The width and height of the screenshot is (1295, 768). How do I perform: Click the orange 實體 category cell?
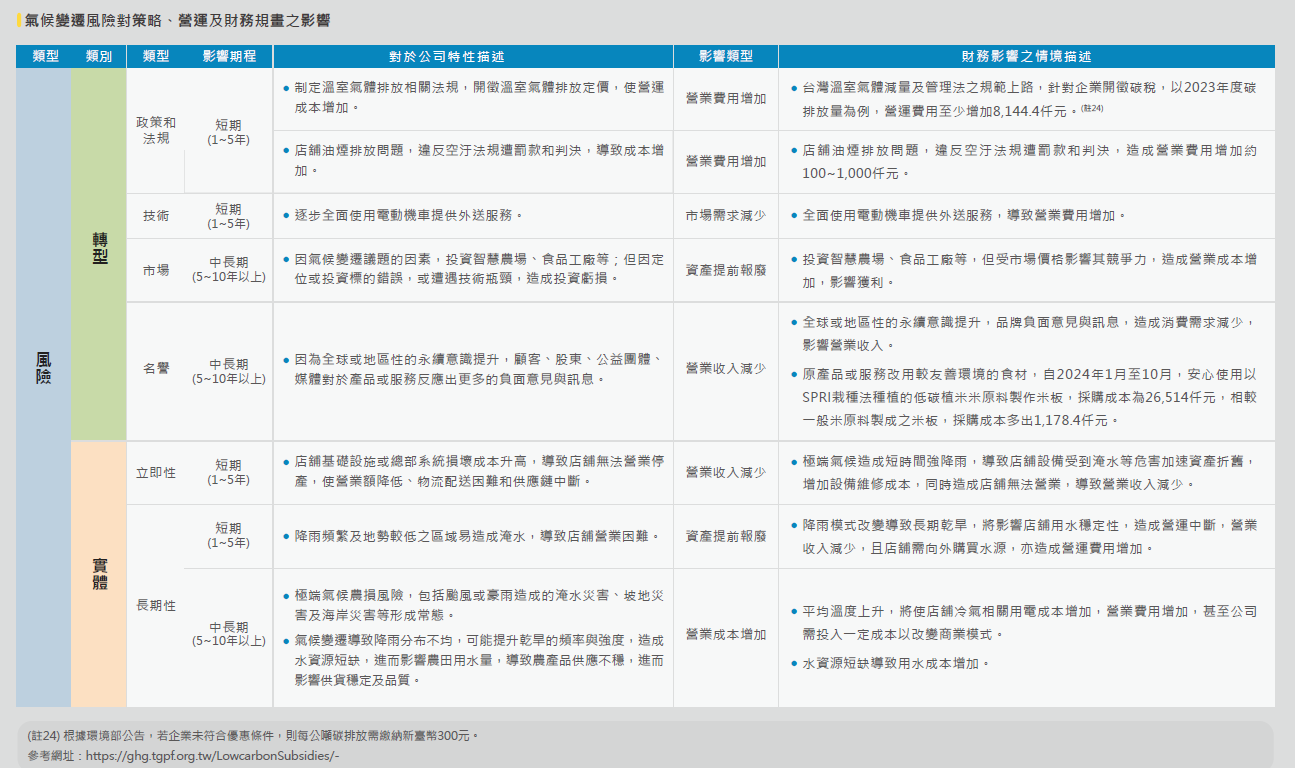coord(99,573)
